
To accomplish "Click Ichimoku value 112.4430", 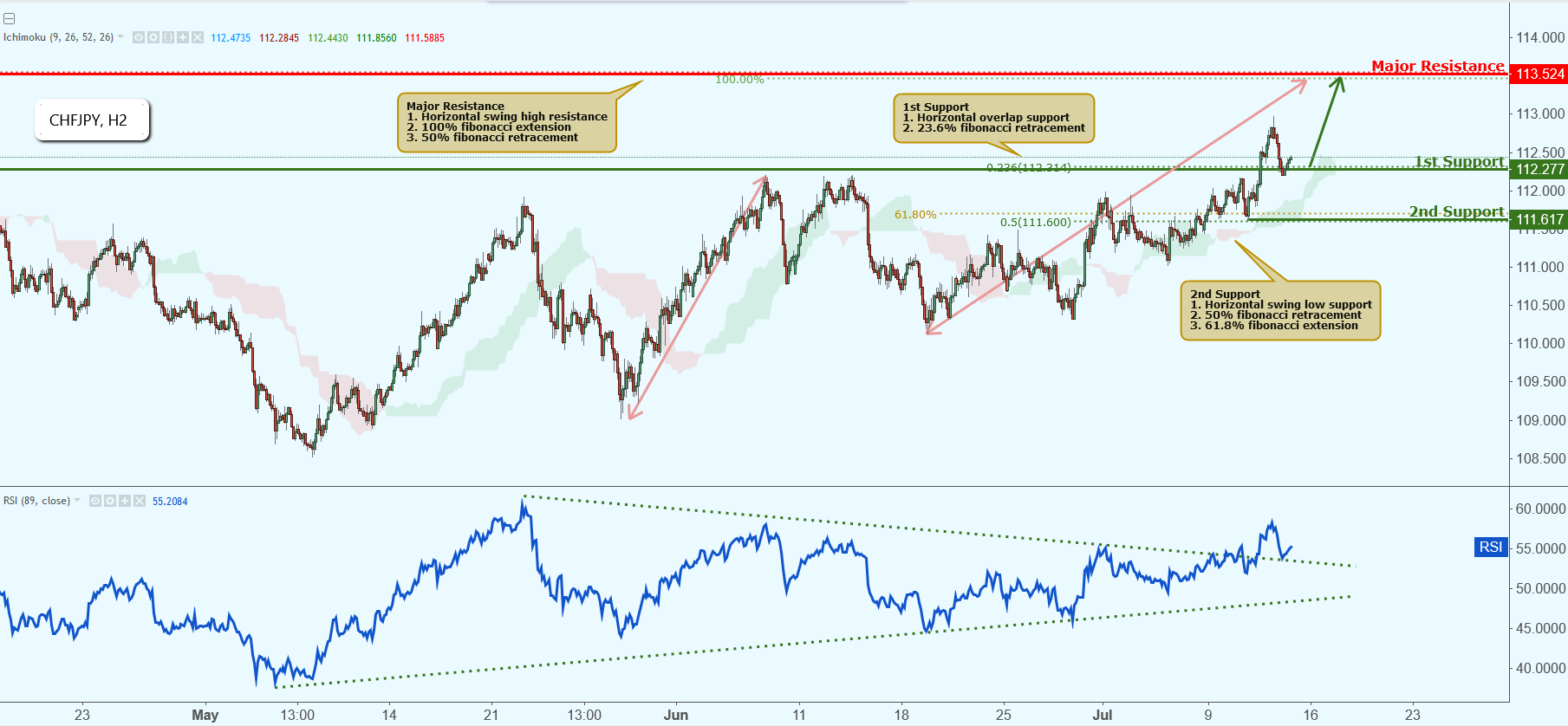I will (x=328, y=38).
